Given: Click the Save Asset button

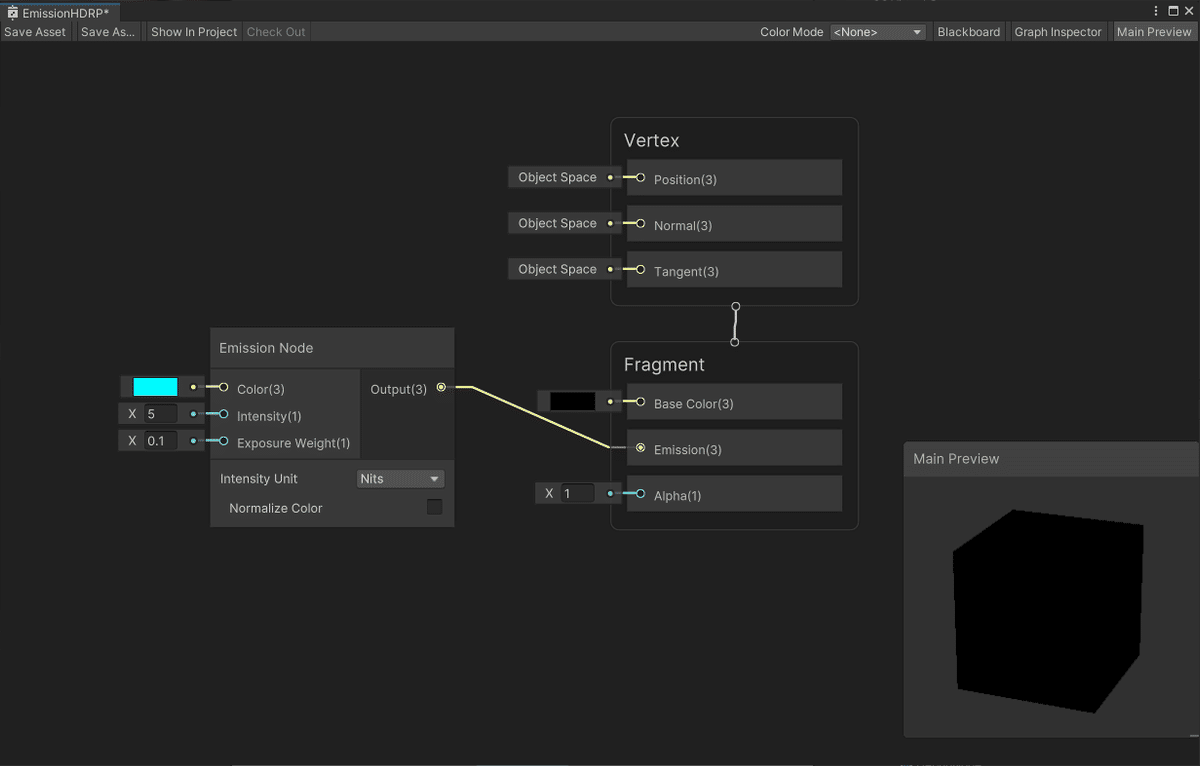Looking at the screenshot, I should (x=35, y=31).
